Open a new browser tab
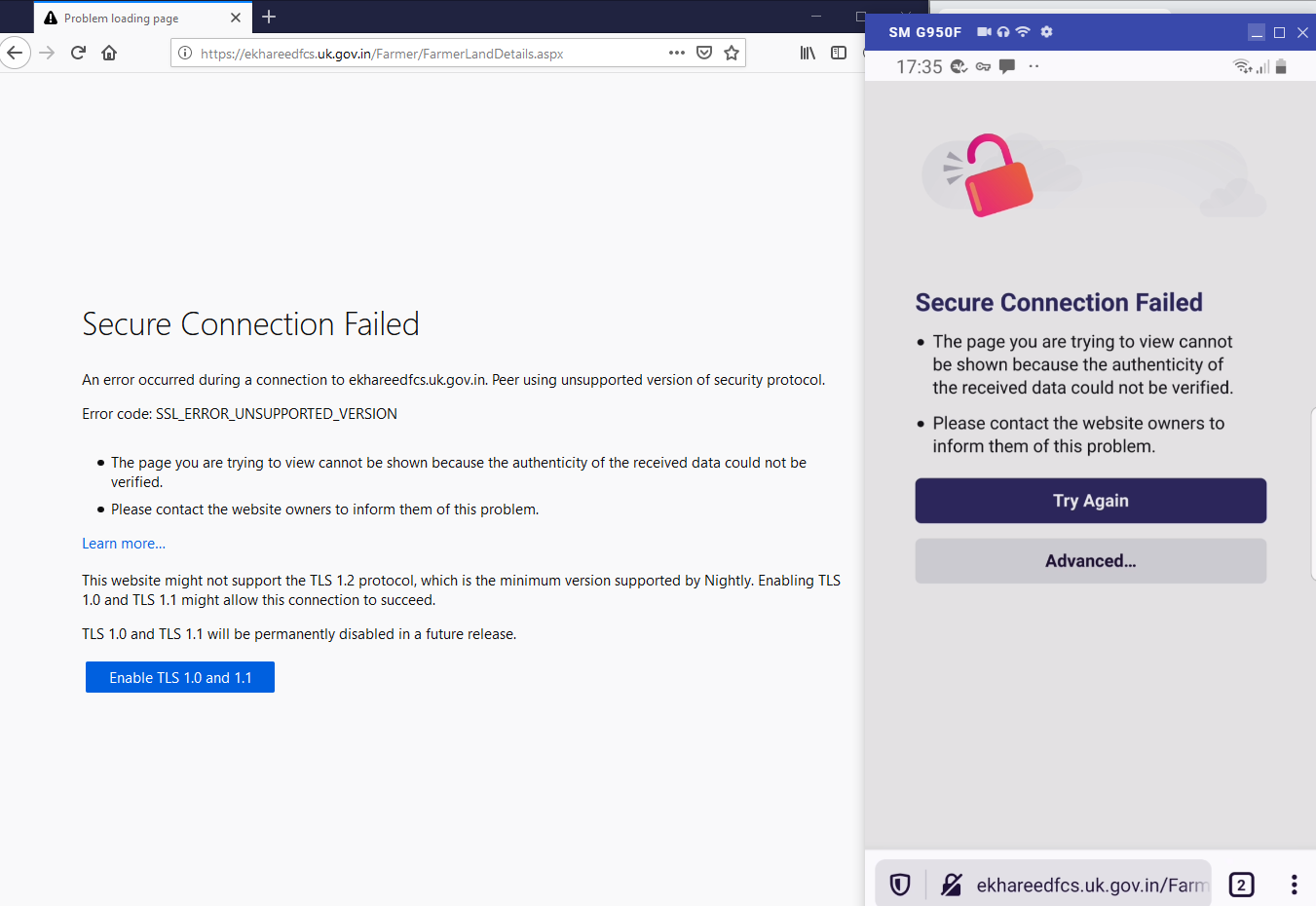Viewport: 1316px width, 906px height. pyautogui.click(x=269, y=18)
